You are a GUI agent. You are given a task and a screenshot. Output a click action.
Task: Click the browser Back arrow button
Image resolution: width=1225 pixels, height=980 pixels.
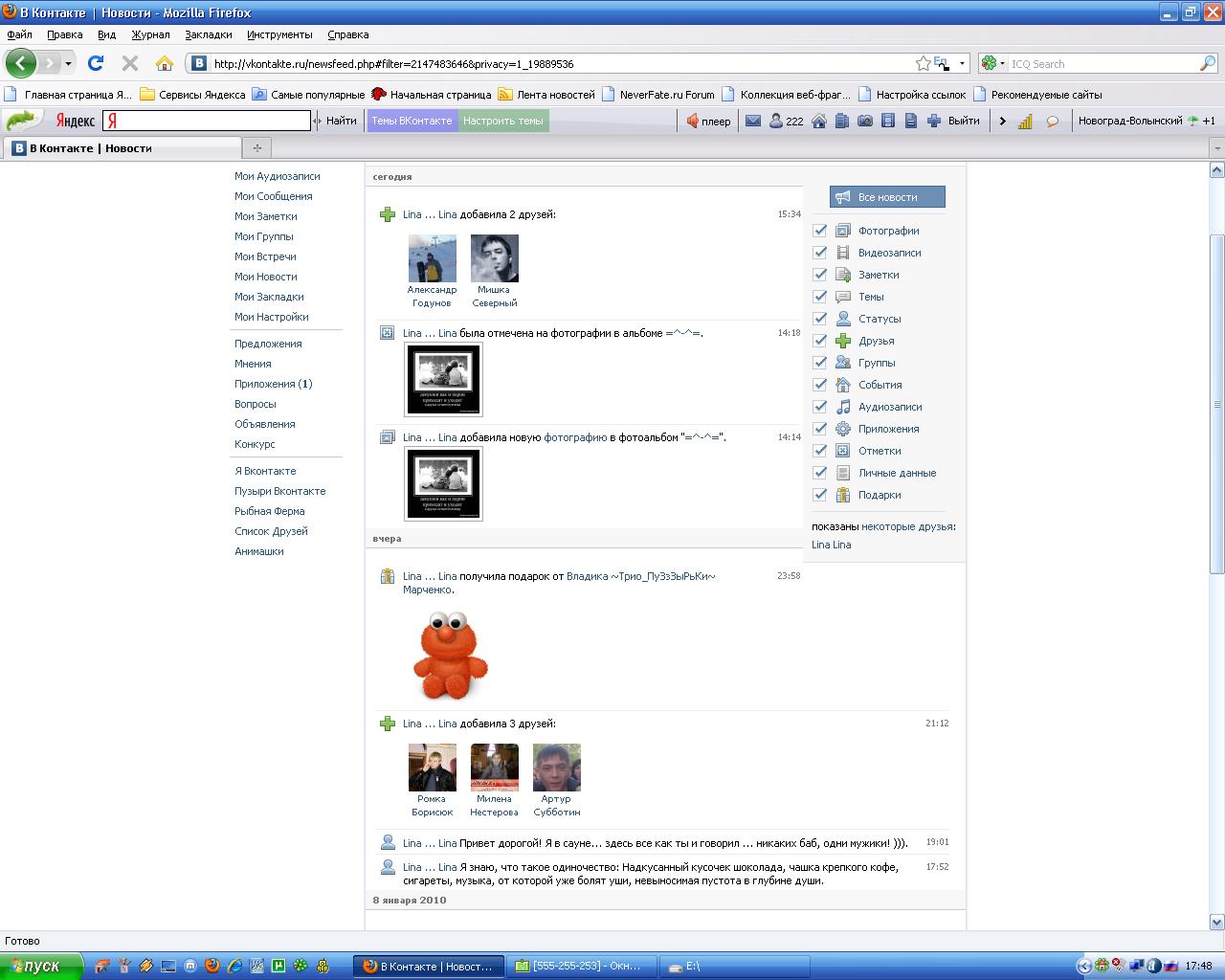coord(21,63)
